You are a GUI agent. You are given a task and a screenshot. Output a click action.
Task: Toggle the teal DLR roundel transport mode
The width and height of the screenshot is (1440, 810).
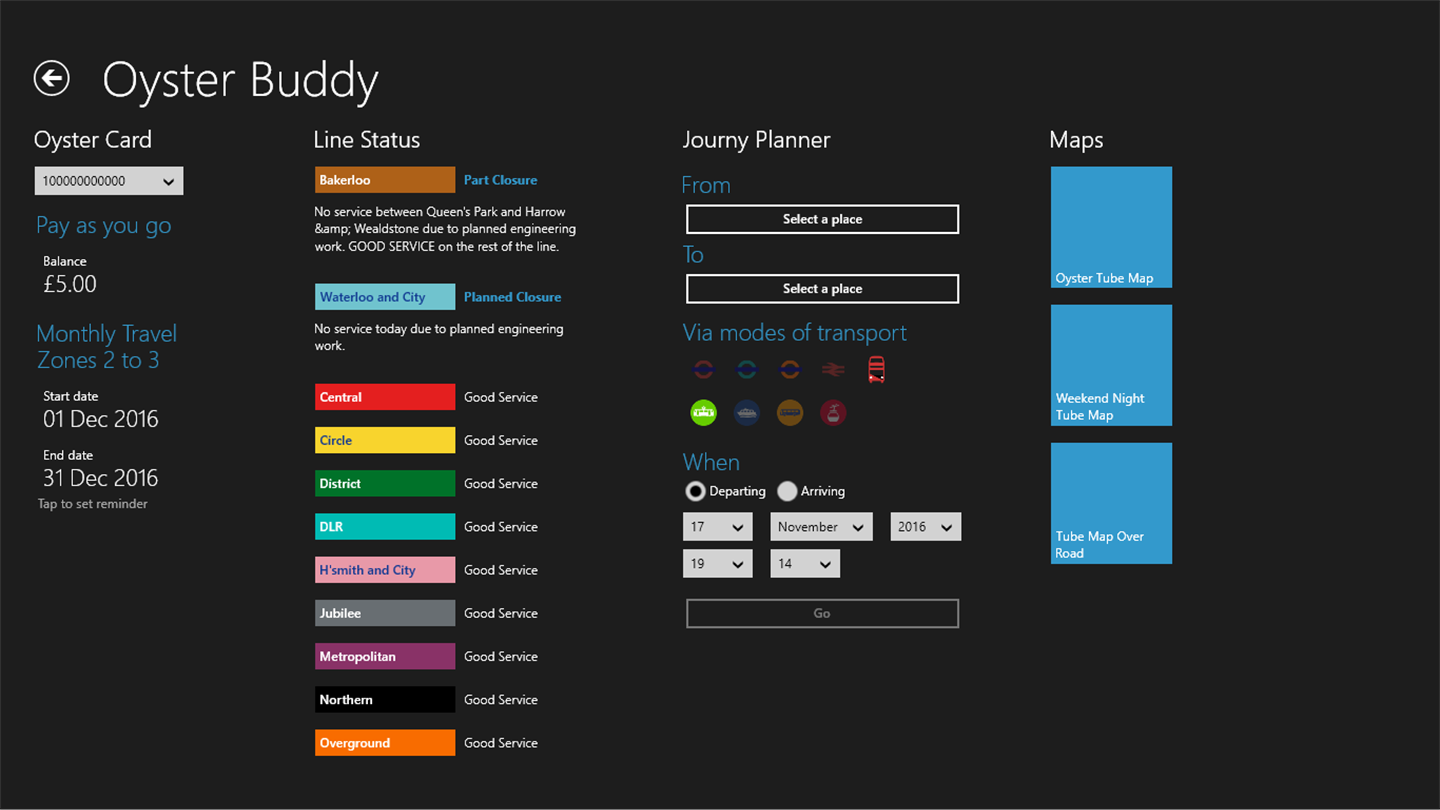pyautogui.click(x=746, y=370)
